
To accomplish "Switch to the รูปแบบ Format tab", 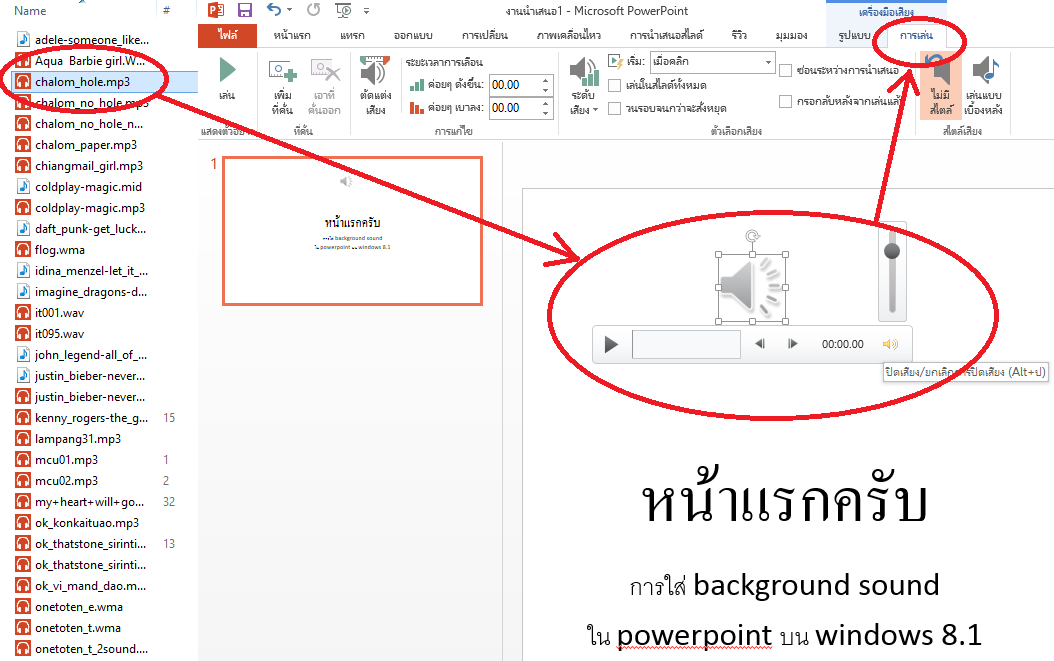I will tap(854, 35).
